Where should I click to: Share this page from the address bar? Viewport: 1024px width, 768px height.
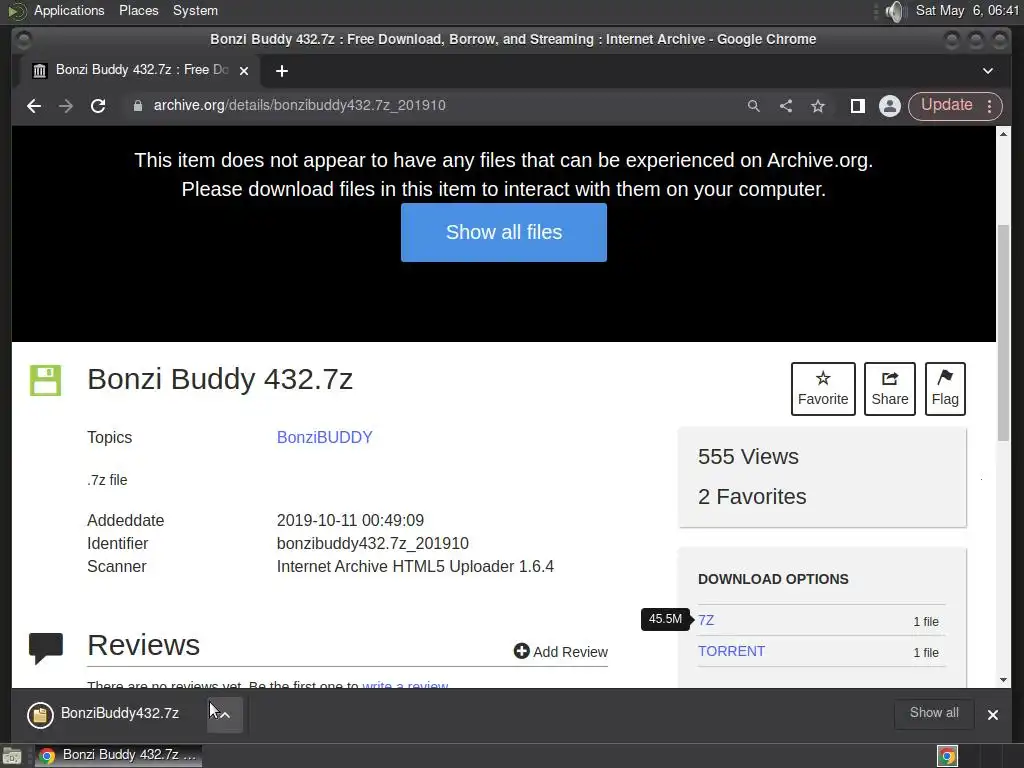point(786,106)
